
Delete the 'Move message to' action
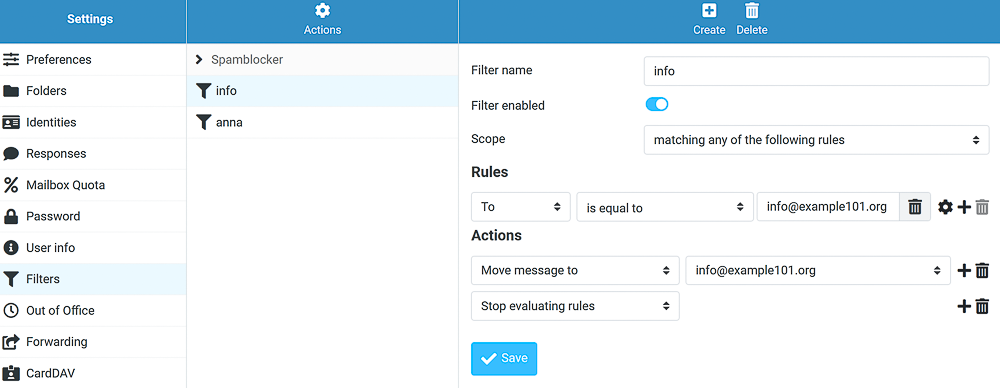click(982, 271)
